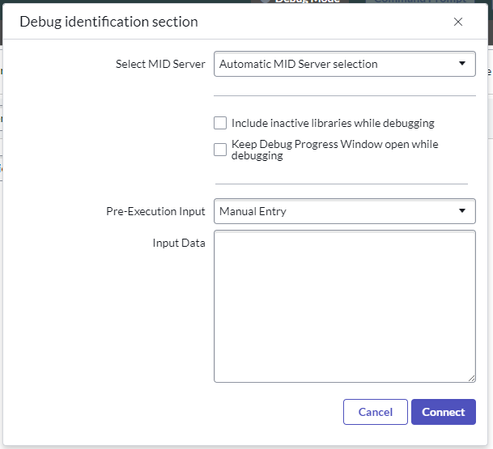Enable Include inactive libraries while debugging checkbox
Viewport: 493px width, 449px height.
pos(220,123)
